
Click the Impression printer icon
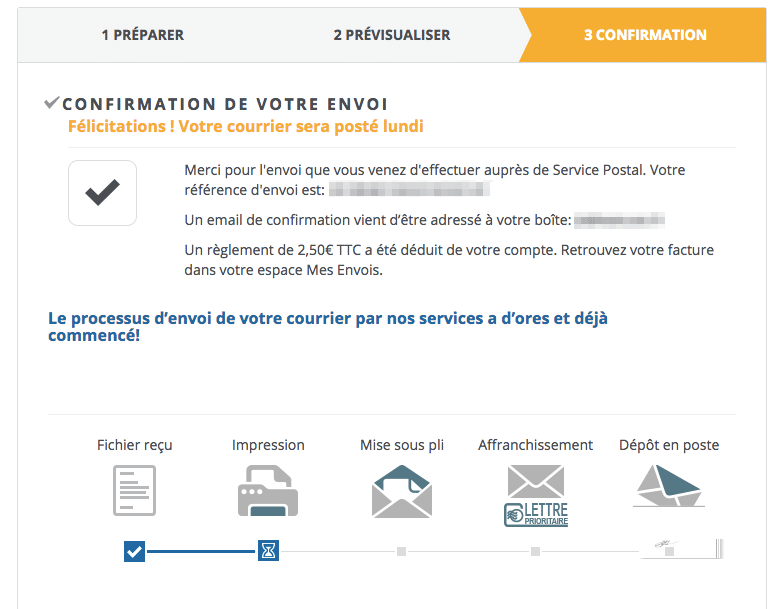268,490
